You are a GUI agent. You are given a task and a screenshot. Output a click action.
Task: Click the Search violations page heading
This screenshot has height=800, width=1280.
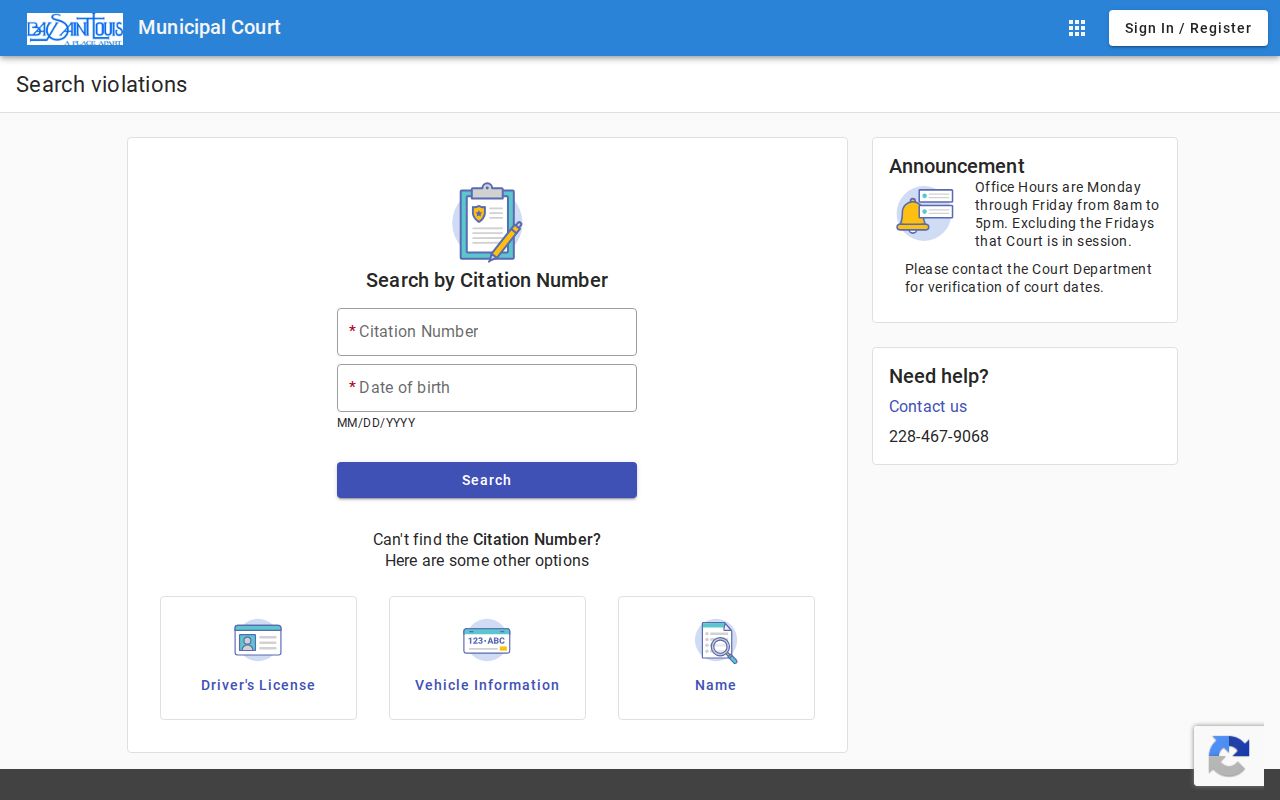click(102, 84)
